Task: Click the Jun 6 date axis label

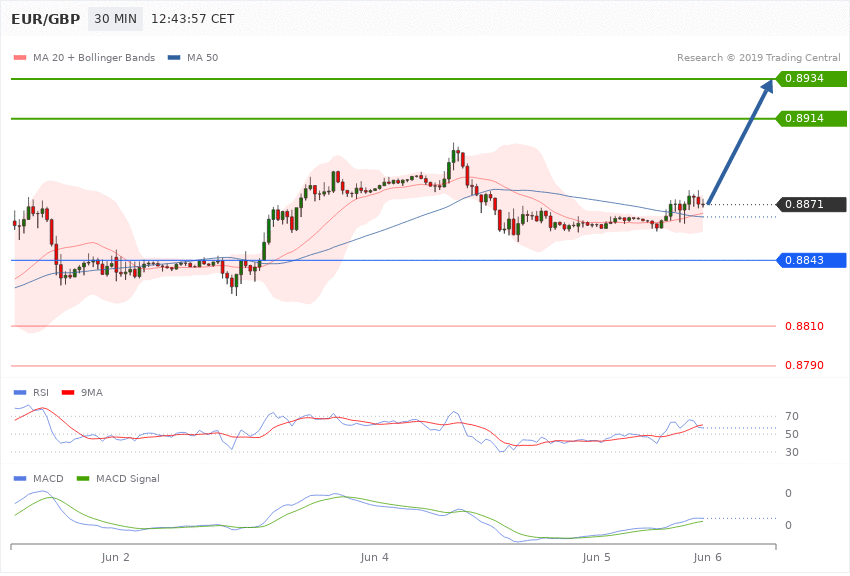Action: click(x=707, y=557)
